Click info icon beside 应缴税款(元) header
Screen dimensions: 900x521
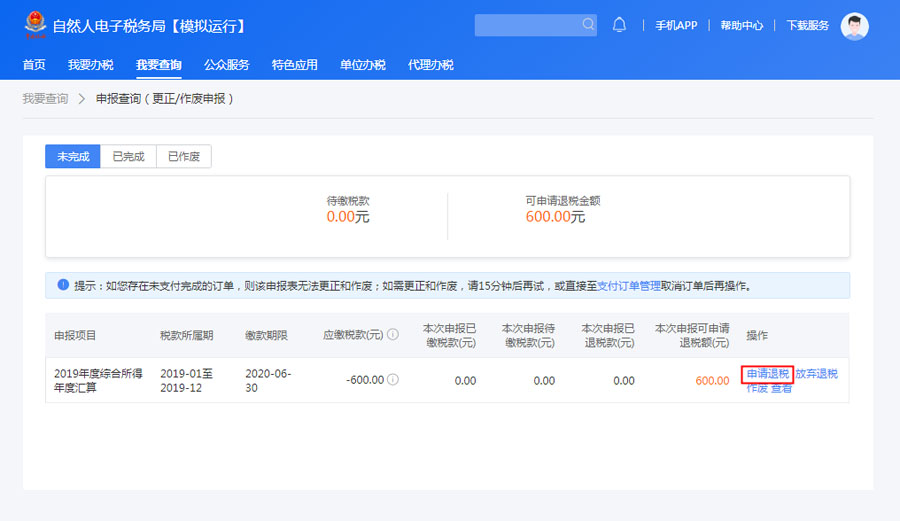393,334
